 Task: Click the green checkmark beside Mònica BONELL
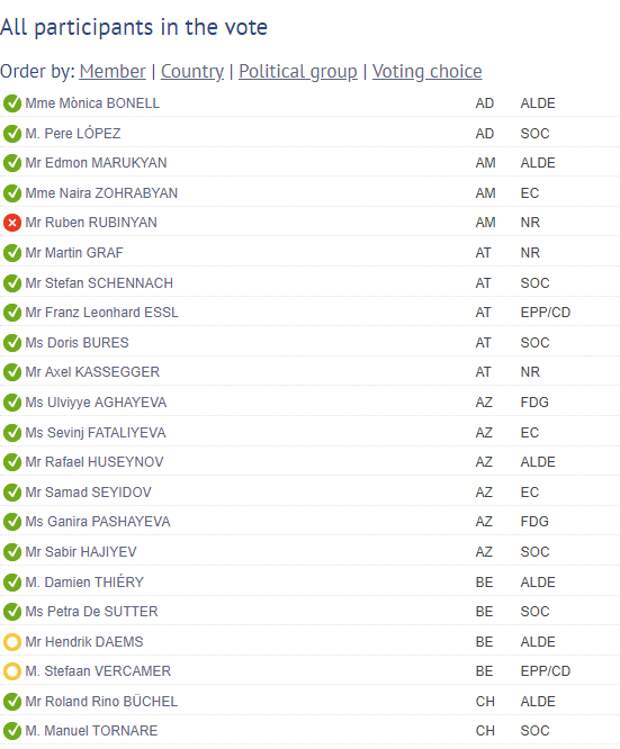[x=12, y=103]
